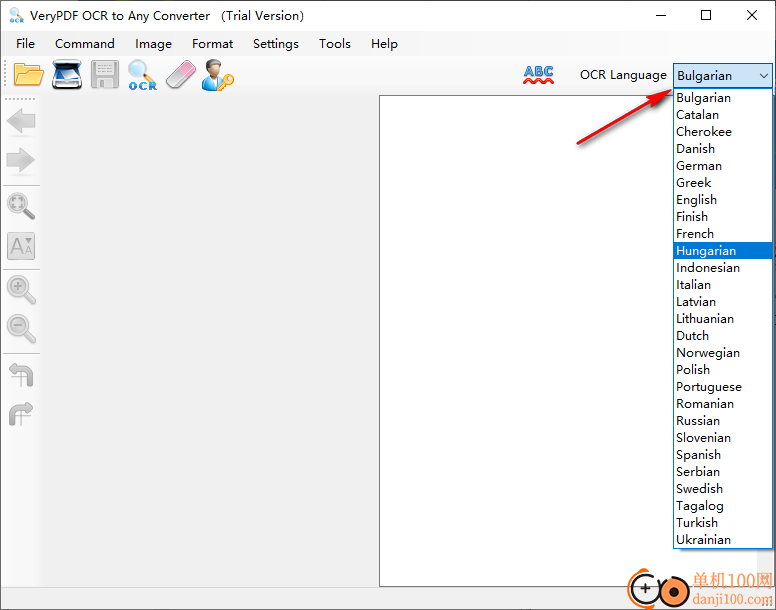Choose Catalan from language list
Screen dimensions: 776x610
coord(723,115)
